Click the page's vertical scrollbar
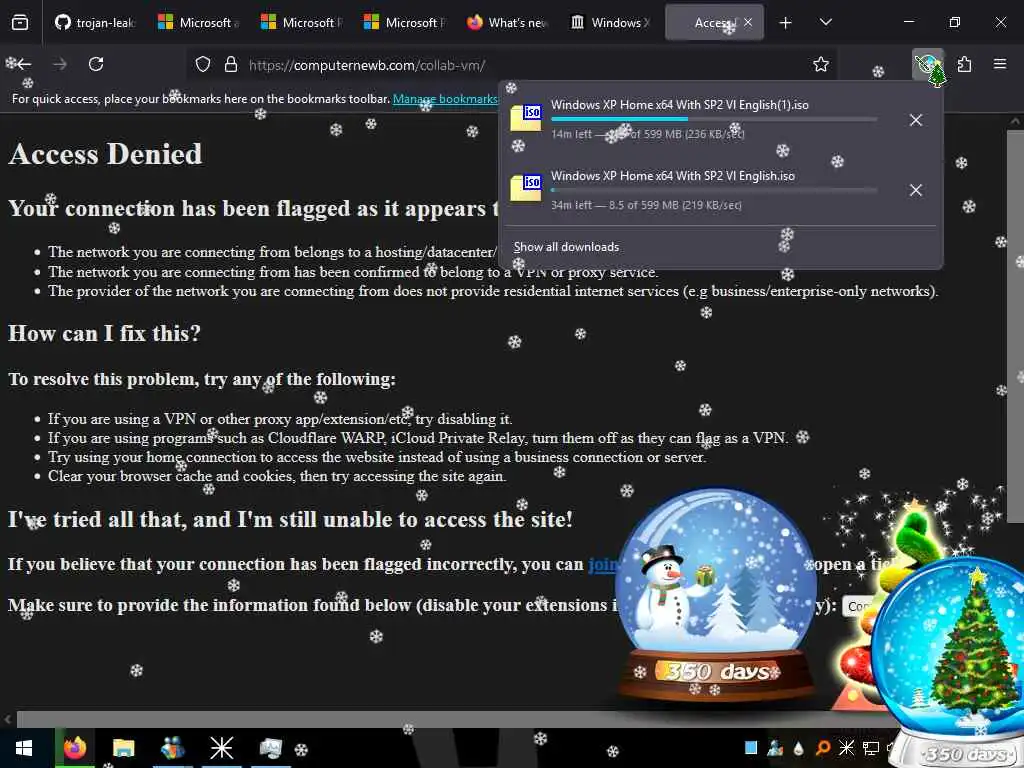 [1016, 327]
